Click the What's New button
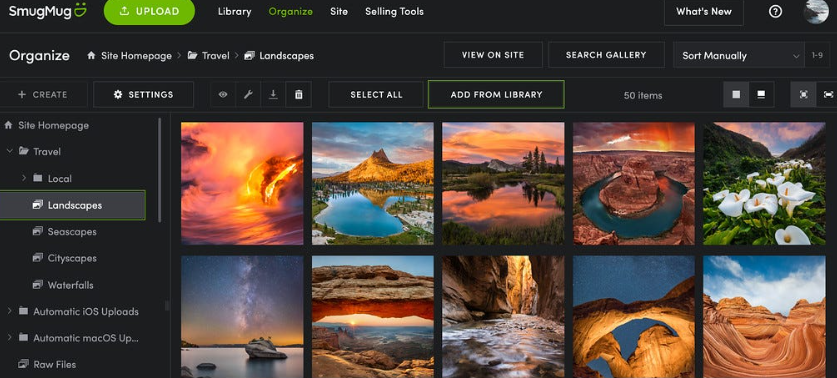This screenshot has width=837, height=378. pos(704,12)
